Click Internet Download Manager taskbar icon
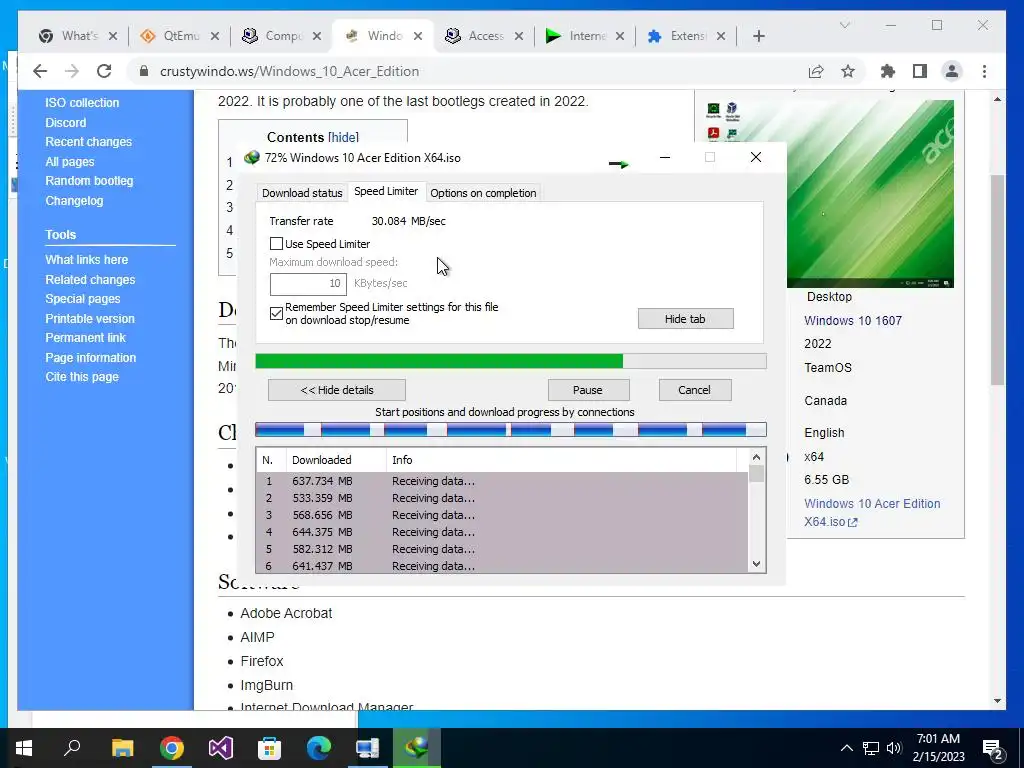Screen dimensions: 1024x768 point(417,748)
